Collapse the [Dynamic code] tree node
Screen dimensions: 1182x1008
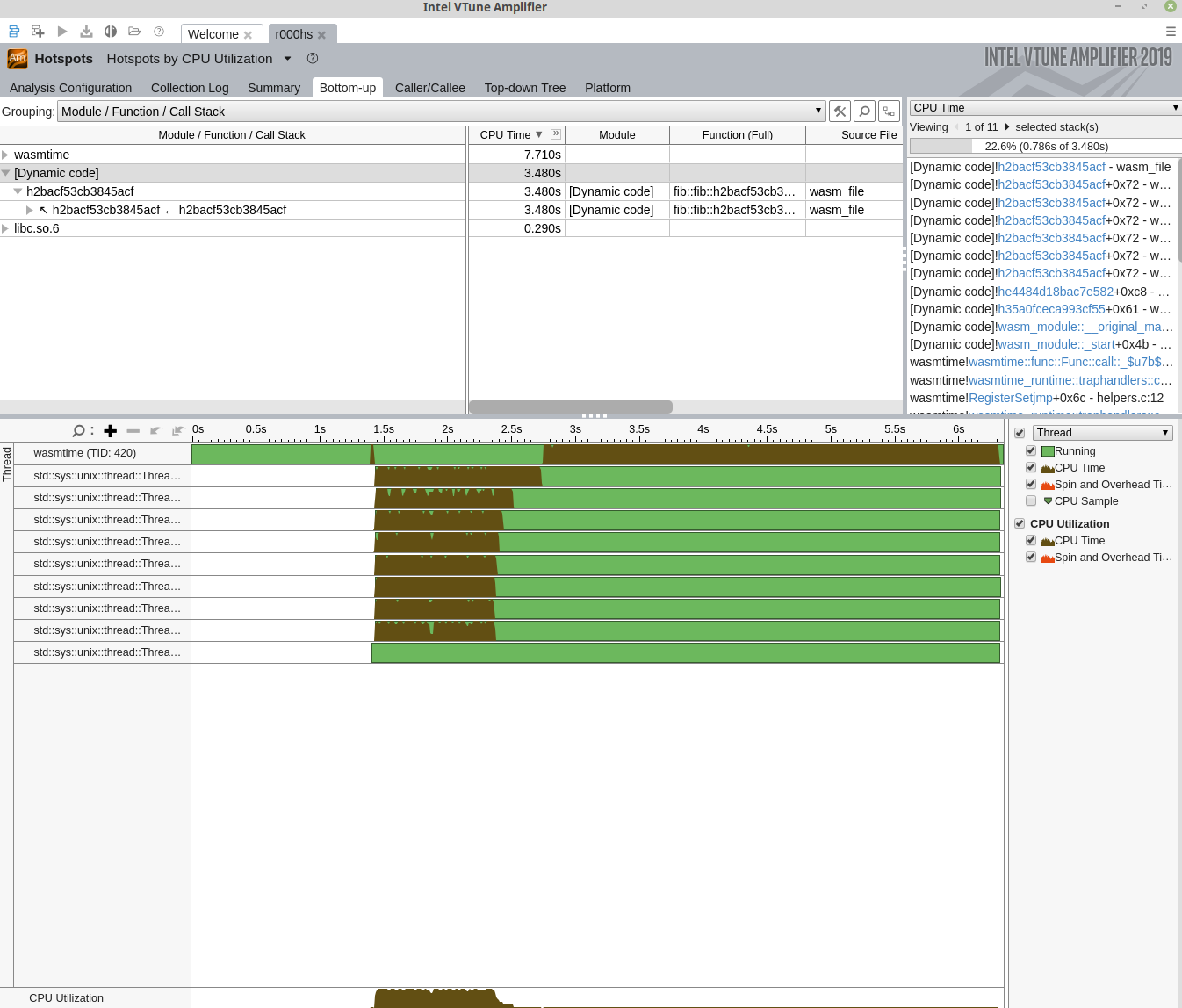[6, 173]
